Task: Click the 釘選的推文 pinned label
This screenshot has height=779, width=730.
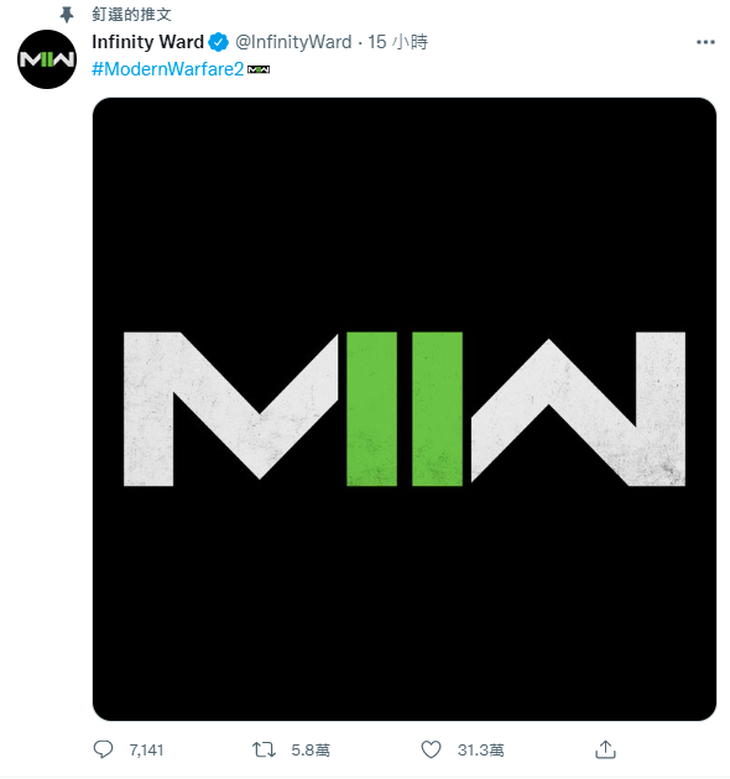Action: pyautogui.click(x=132, y=14)
